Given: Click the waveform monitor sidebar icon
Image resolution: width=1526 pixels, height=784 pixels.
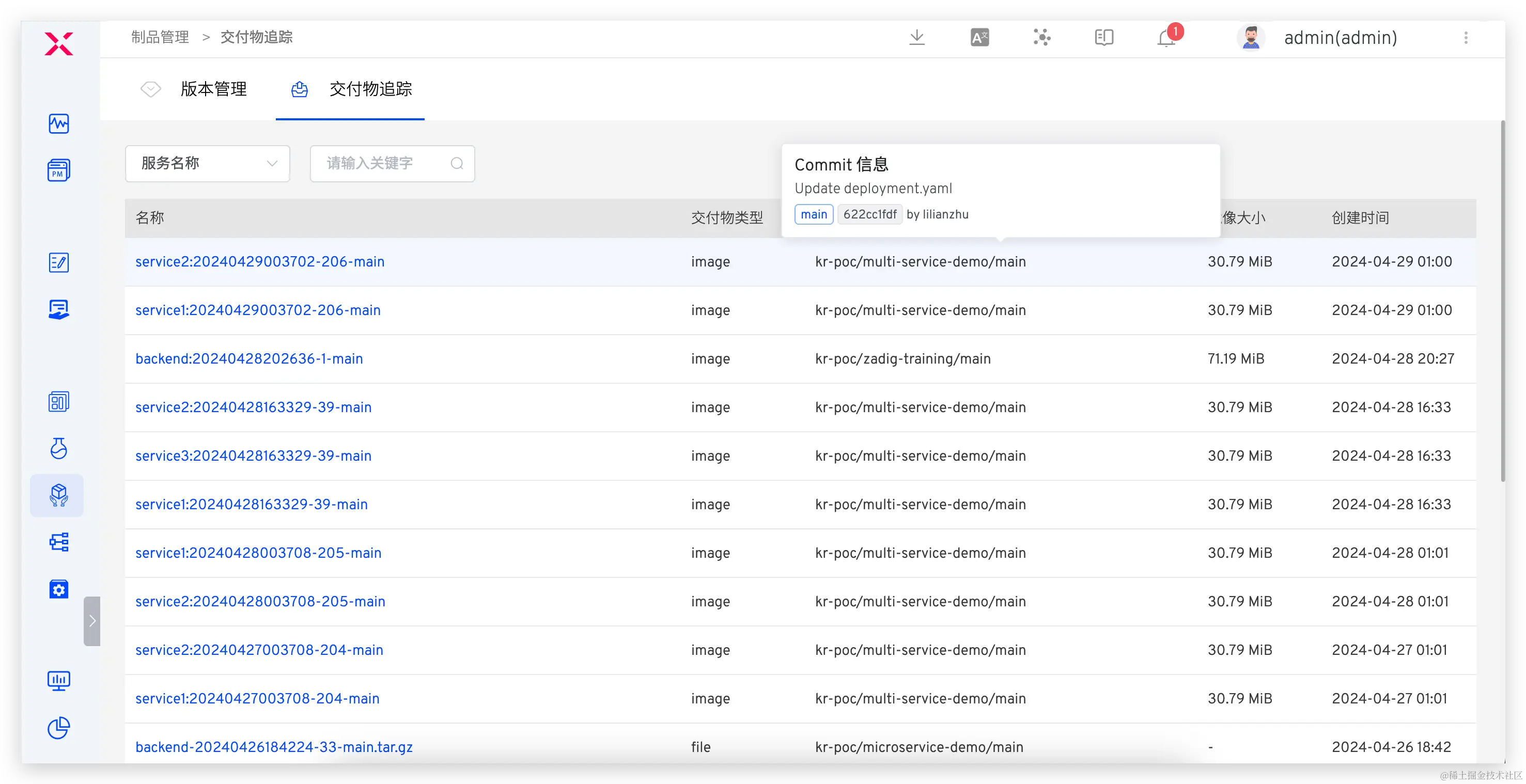Looking at the screenshot, I should (x=59, y=124).
